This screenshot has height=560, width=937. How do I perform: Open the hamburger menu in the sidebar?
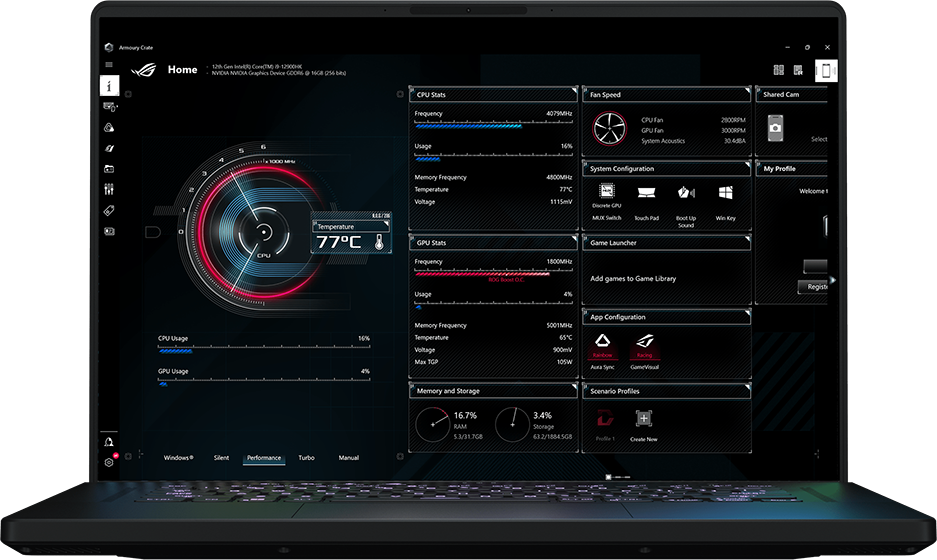pos(109,65)
